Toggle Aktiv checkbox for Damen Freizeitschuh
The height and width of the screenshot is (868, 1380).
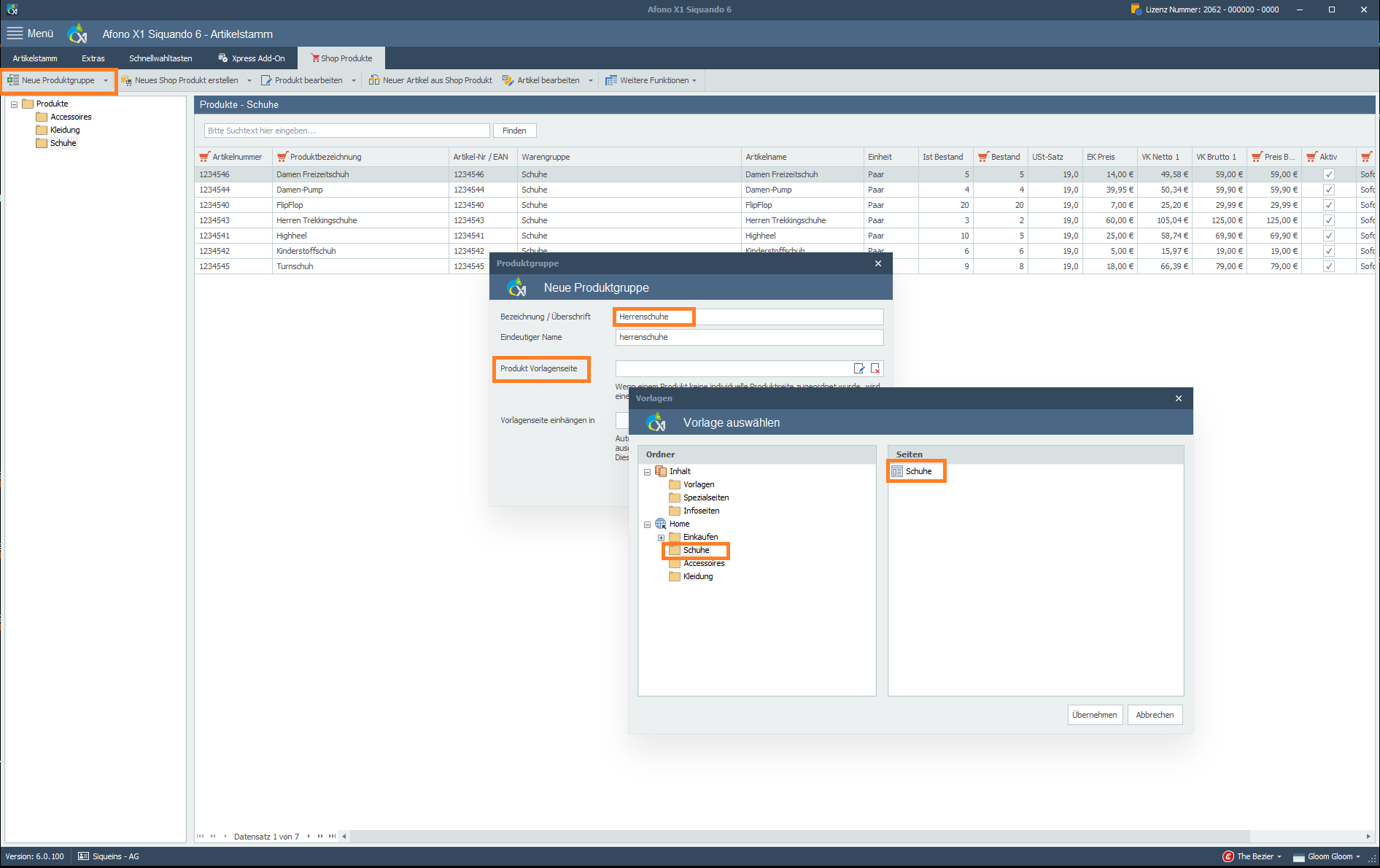1329,174
